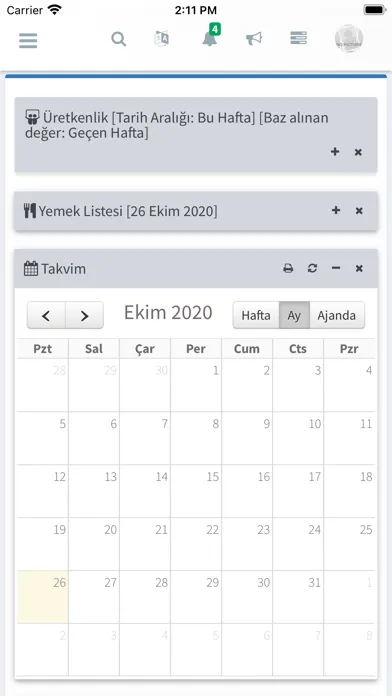This screenshot has height=696, width=392.
Task: Open the user profile avatar
Action: 349,39
